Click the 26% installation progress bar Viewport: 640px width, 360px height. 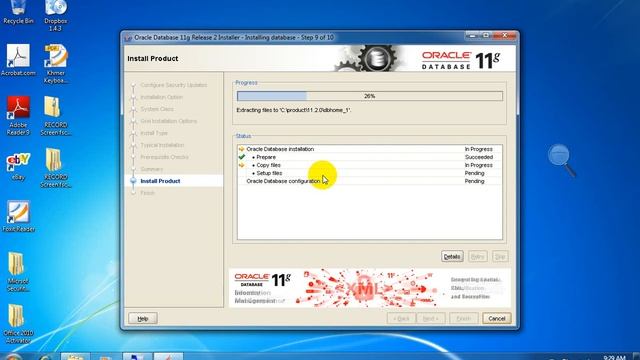click(370, 96)
